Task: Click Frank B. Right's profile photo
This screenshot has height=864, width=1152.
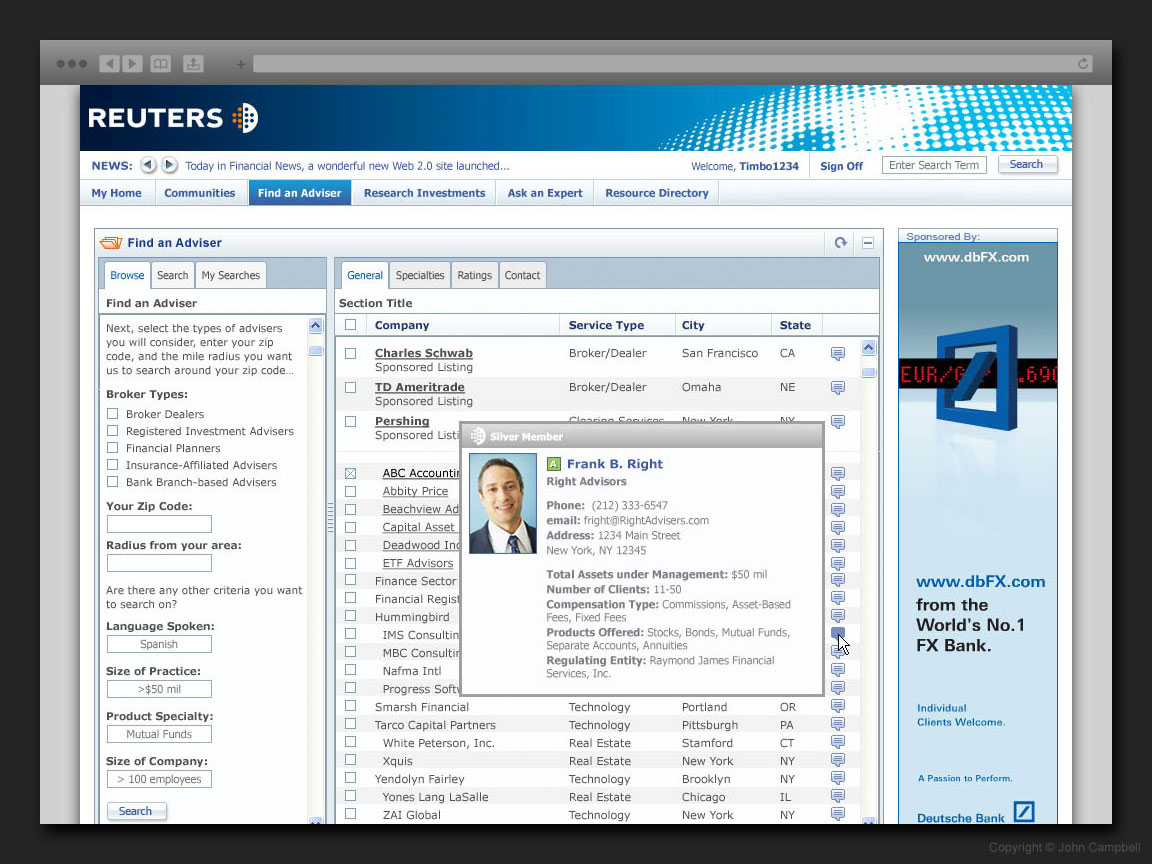Action: point(503,503)
